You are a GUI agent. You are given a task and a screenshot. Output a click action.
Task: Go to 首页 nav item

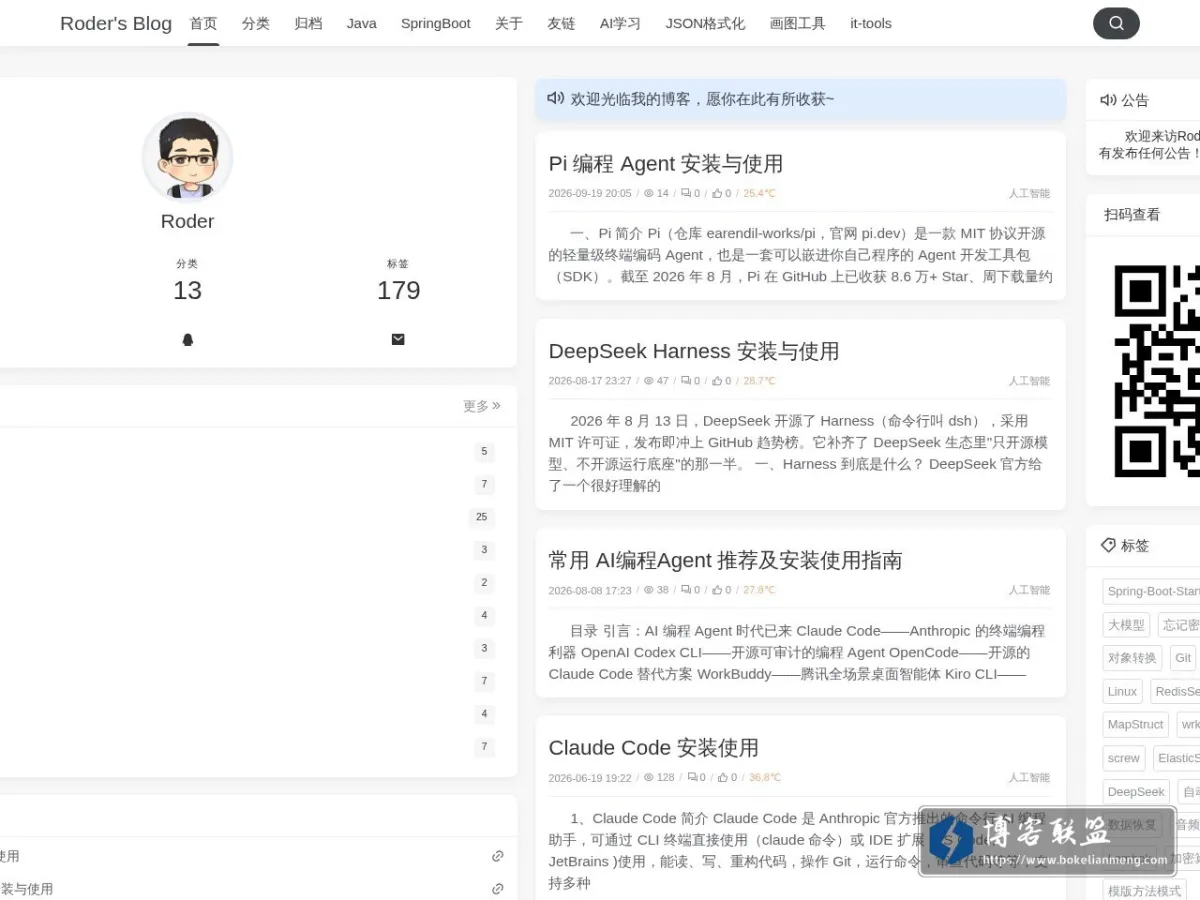click(203, 23)
